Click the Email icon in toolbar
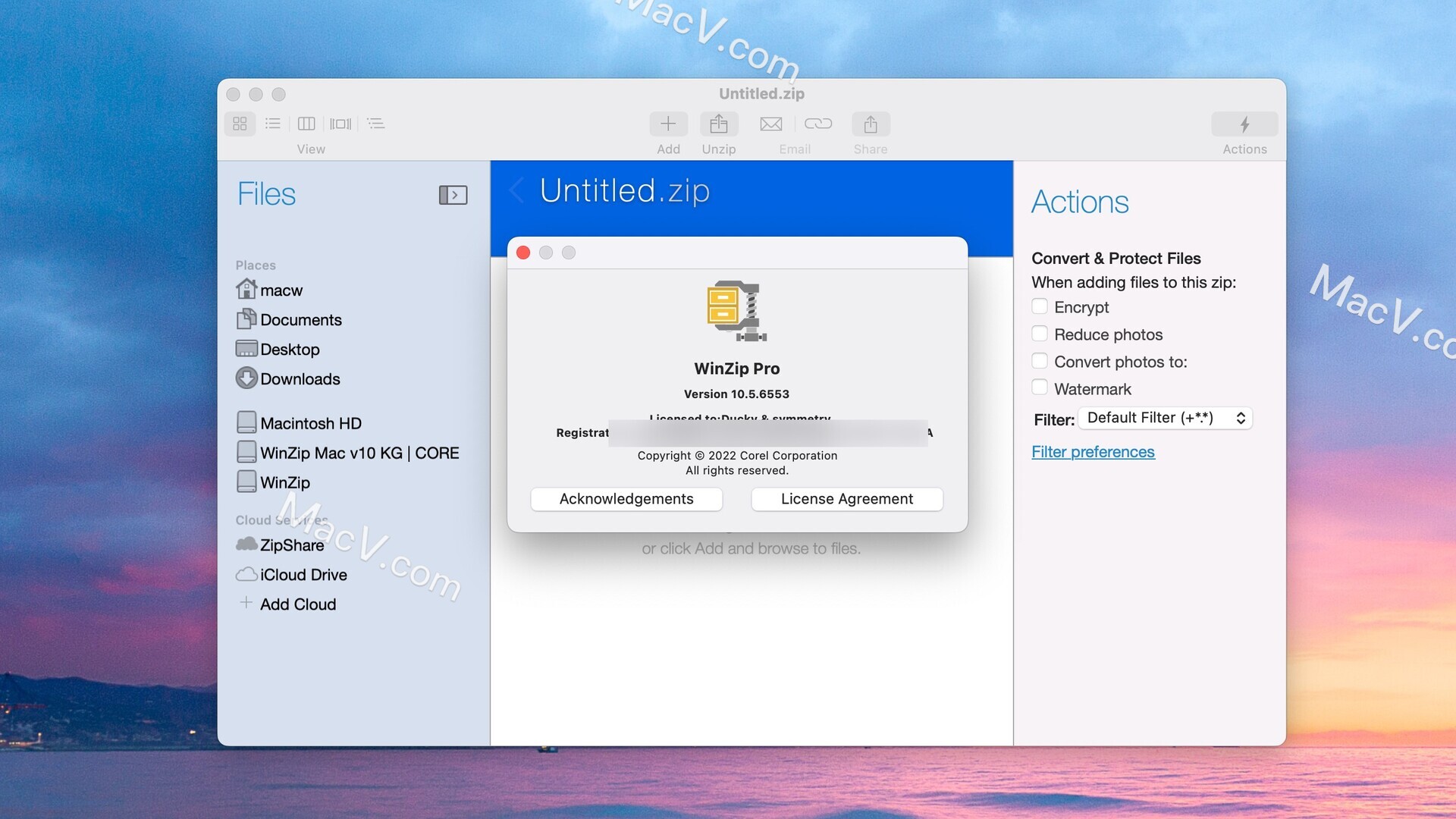This screenshot has width=1456, height=819. 770,123
